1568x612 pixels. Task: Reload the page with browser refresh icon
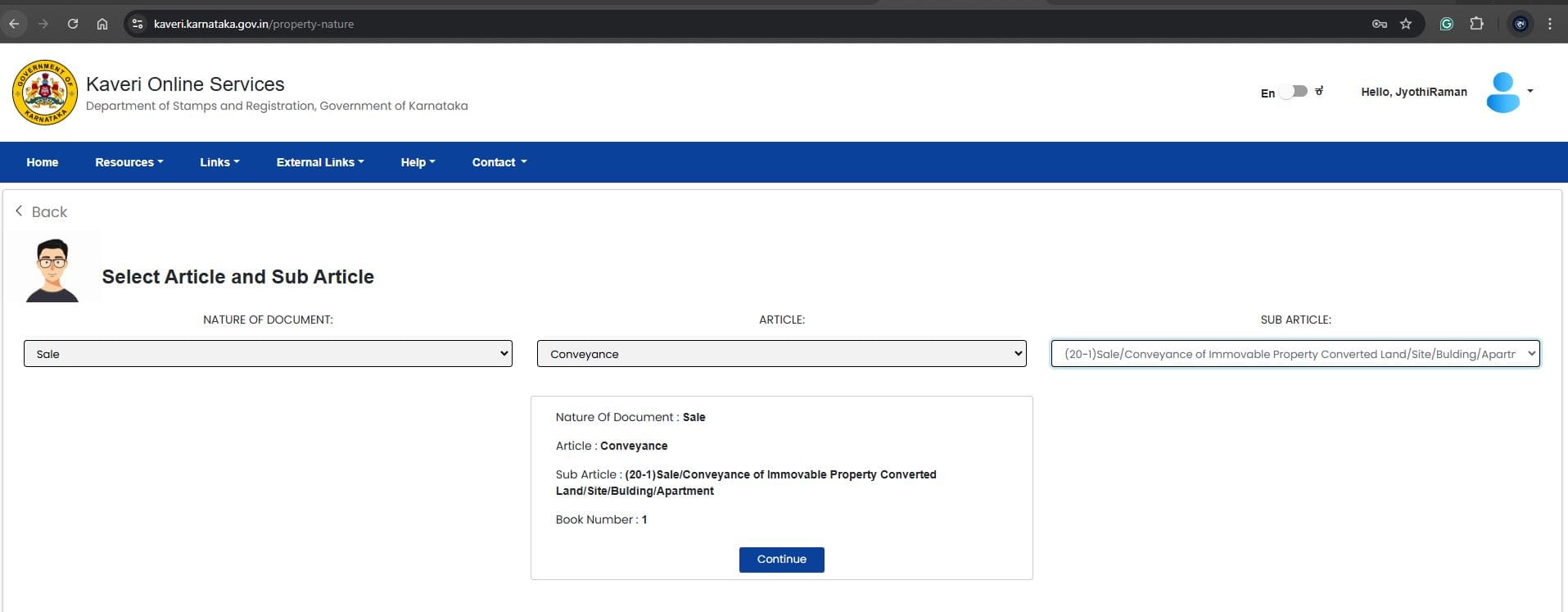click(x=73, y=24)
